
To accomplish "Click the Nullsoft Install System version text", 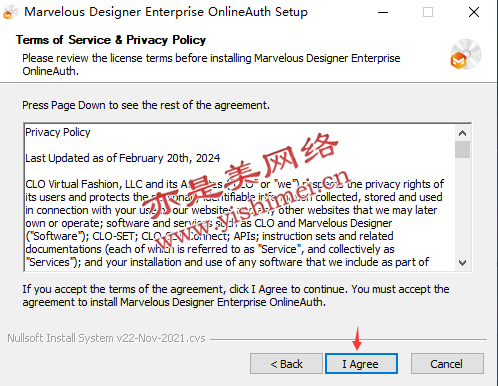I will click(106, 338).
